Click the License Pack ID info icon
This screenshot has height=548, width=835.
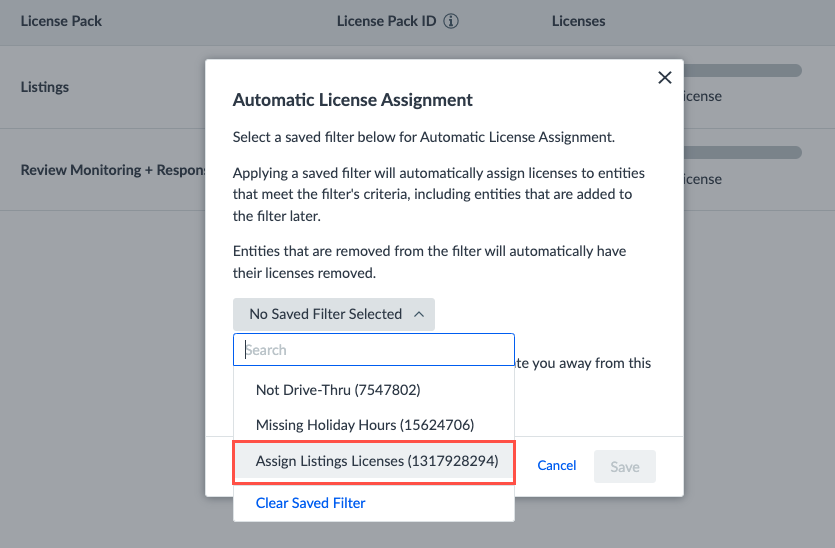pos(451,21)
